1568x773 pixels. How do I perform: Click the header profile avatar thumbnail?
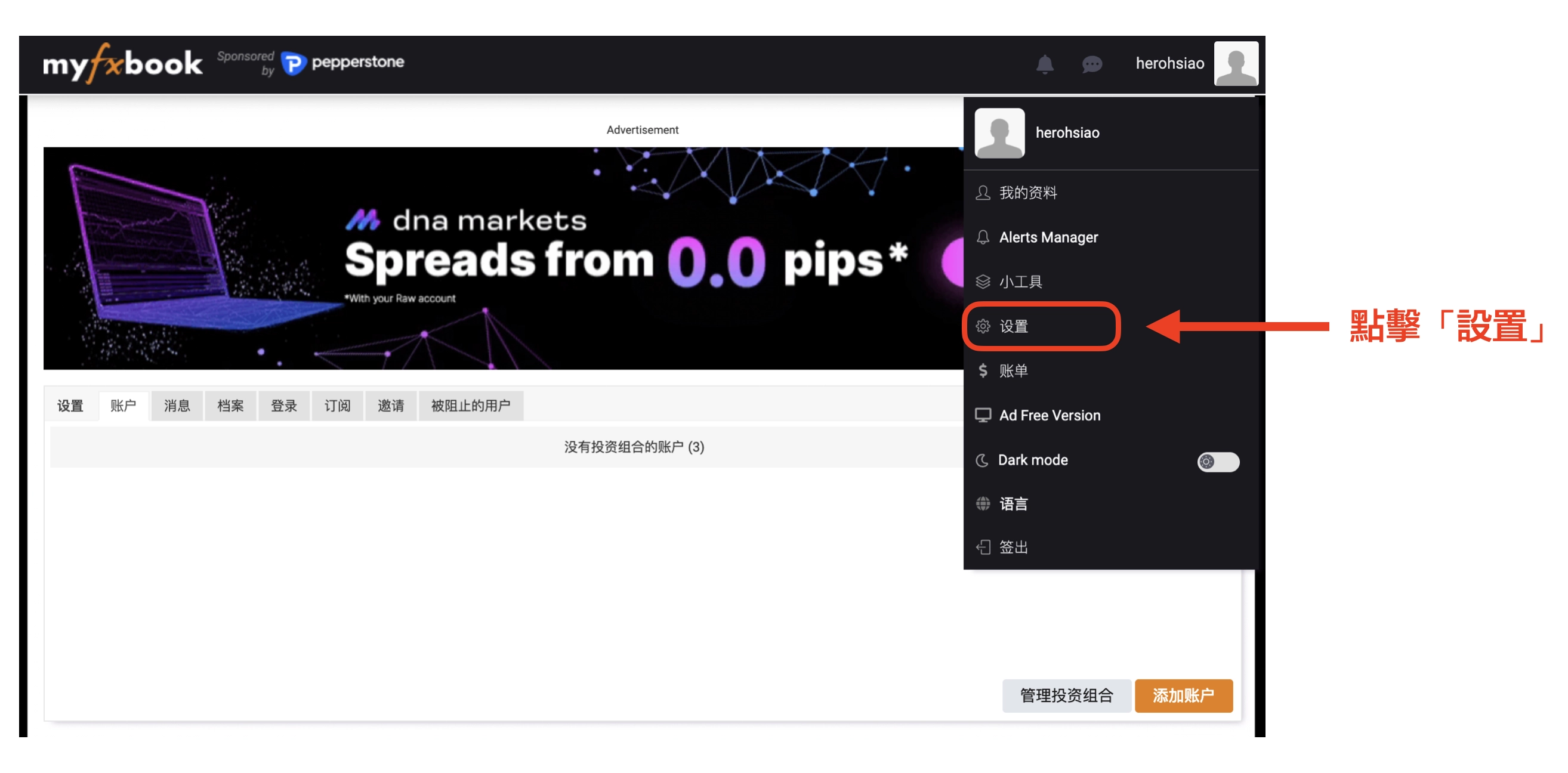pos(1236,63)
